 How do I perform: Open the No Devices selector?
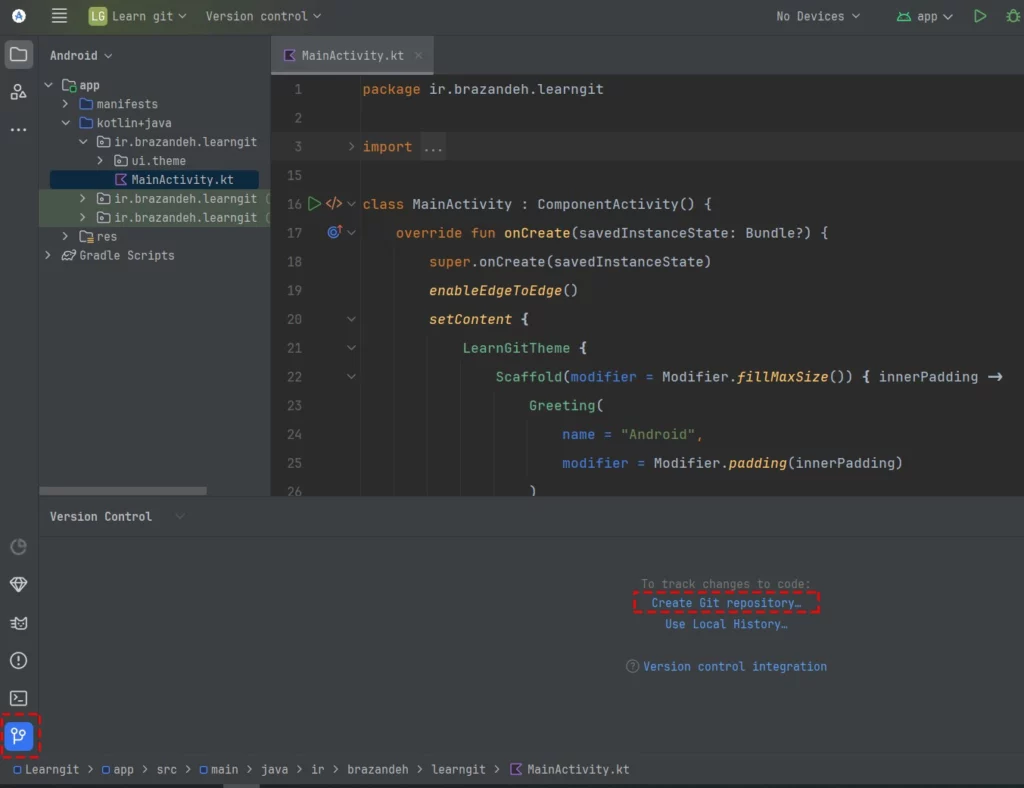coord(818,16)
